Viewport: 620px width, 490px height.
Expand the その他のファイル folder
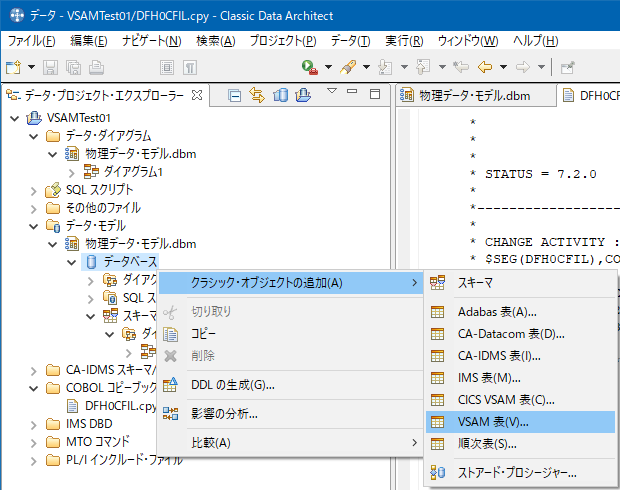pyautogui.click(x=34, y=208)
